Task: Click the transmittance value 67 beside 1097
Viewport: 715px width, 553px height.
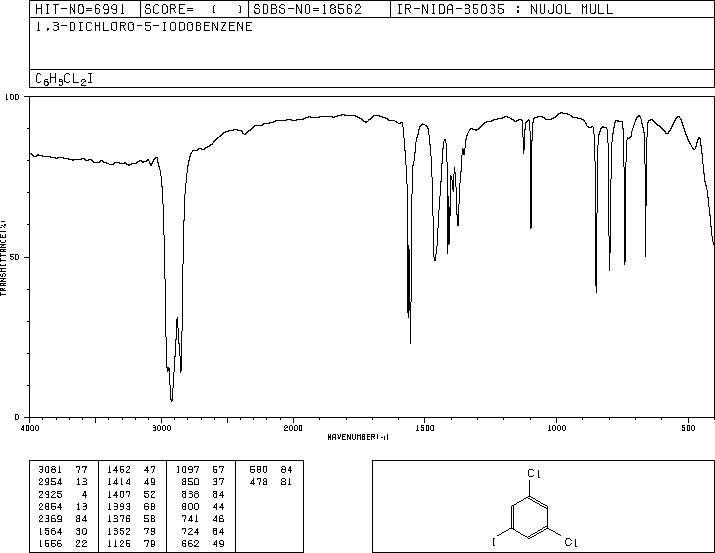Action: tap(218, 470)
